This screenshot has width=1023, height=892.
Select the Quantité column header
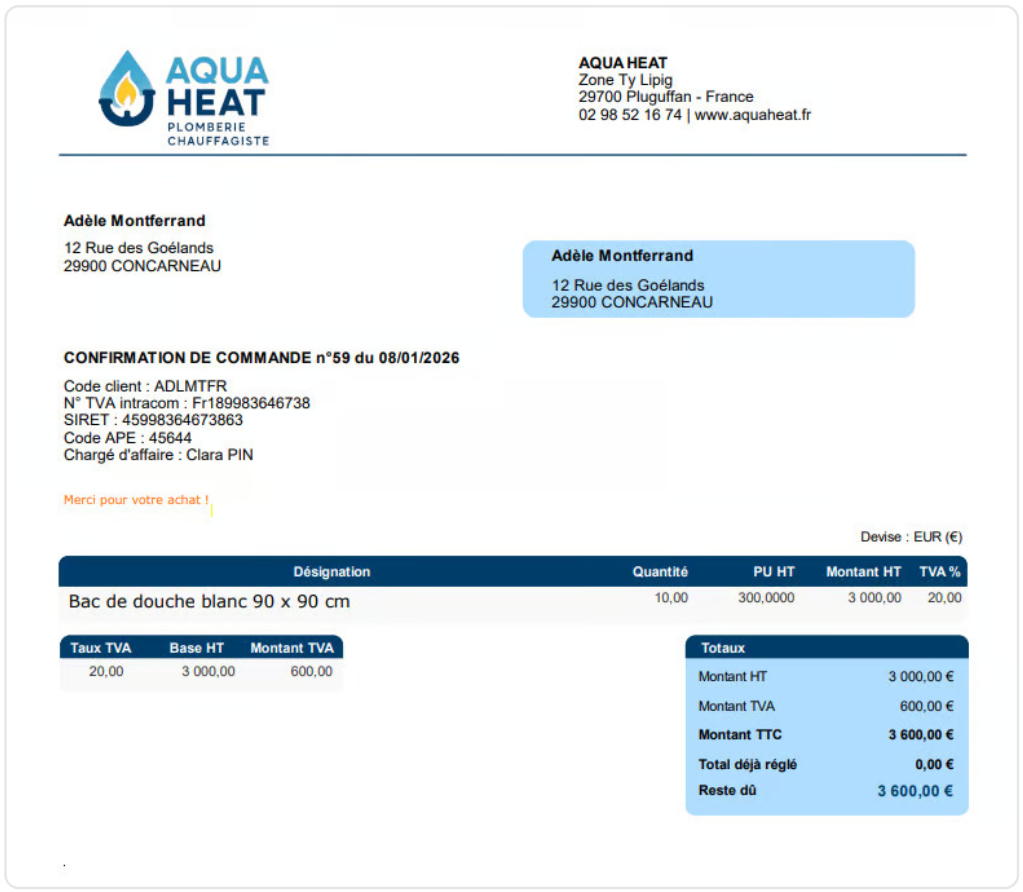click(660, 572)
